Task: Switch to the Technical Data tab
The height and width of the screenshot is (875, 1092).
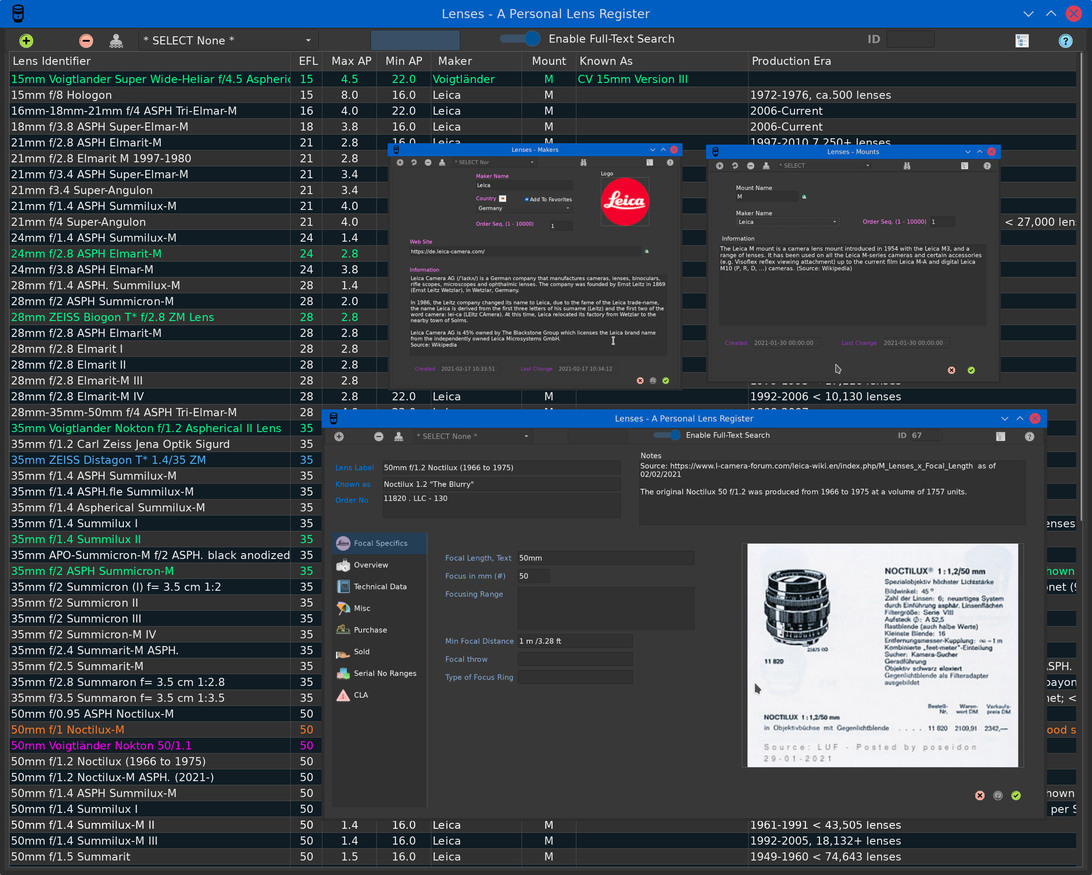Action: (x=378, y=587)
